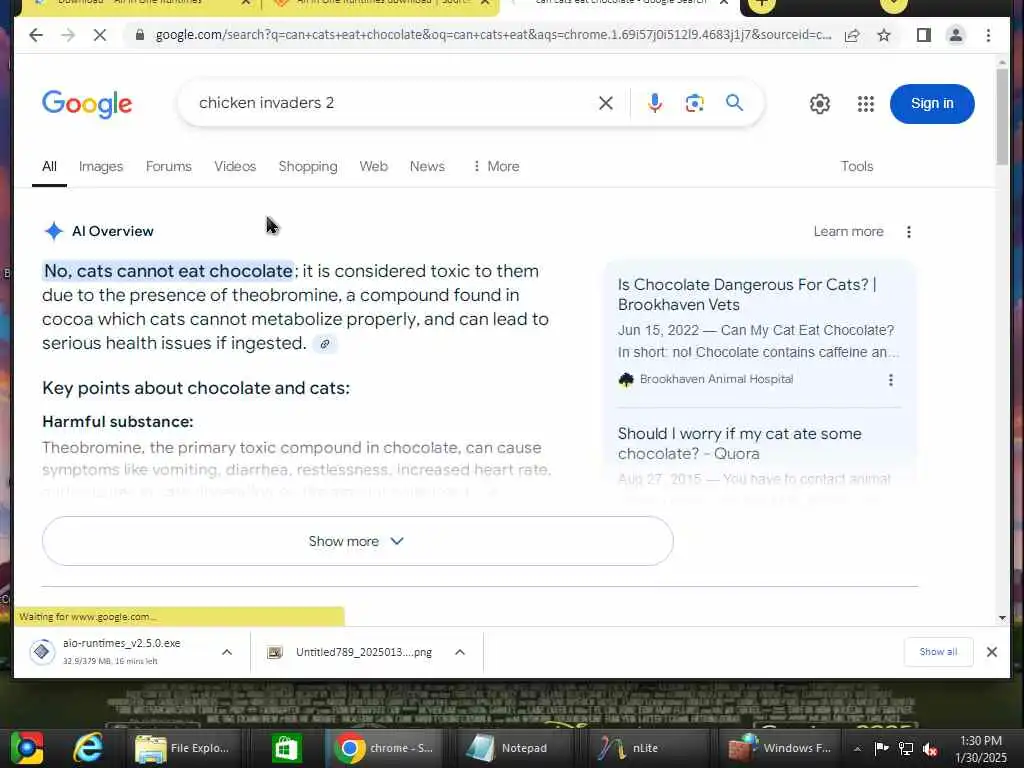Click the lock icon in address bar
The height and width of the screenshot is (768, 1024).
pyautogui.click(x=140, y=35)
